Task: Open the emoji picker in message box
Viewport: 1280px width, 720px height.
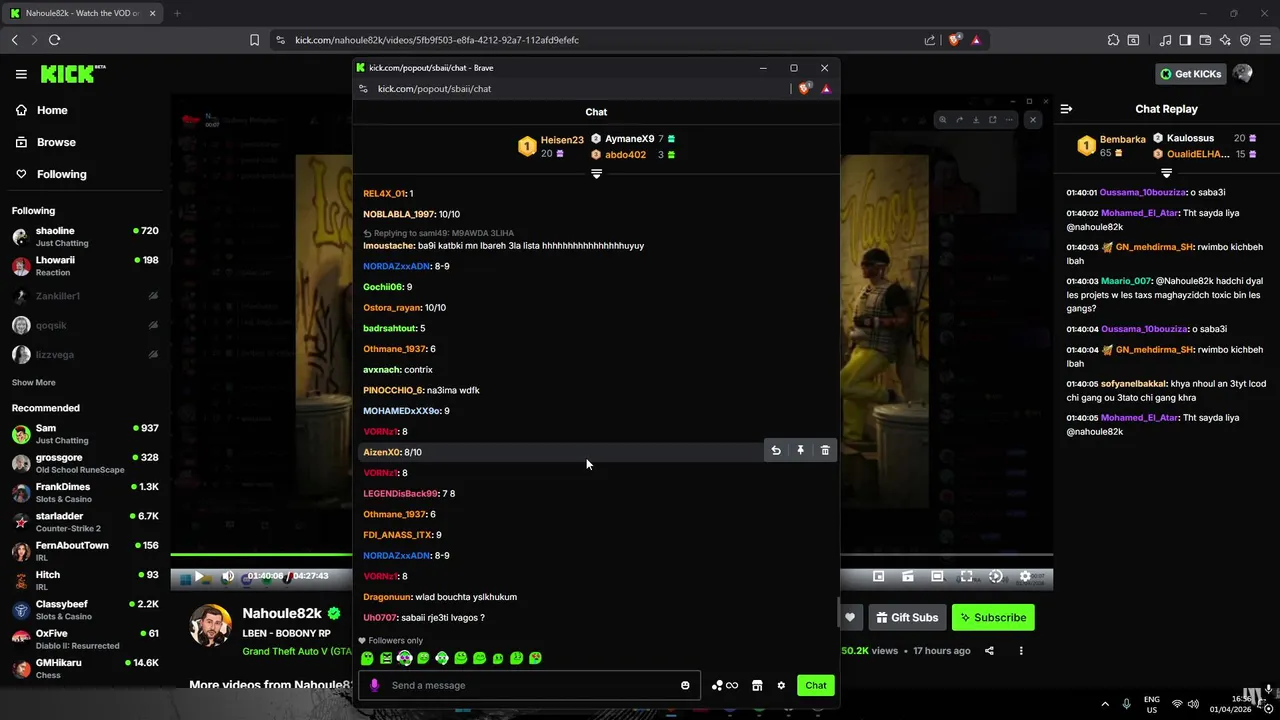Action: (685, 685)
